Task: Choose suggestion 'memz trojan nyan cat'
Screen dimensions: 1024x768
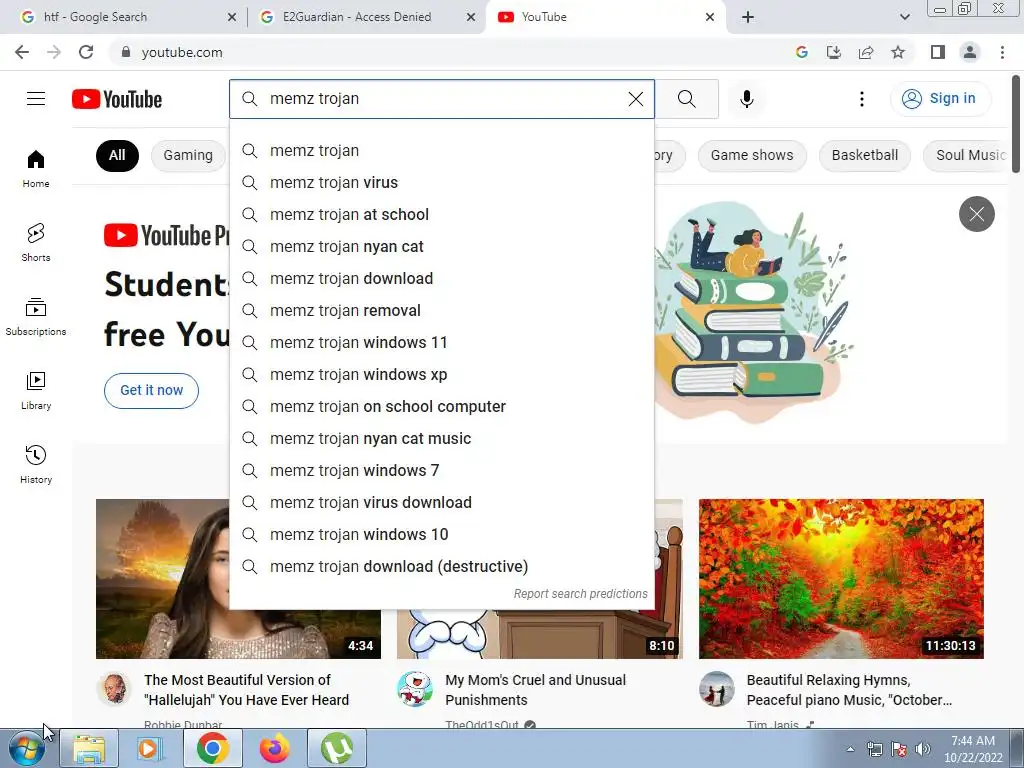Action: click(441, 246)
